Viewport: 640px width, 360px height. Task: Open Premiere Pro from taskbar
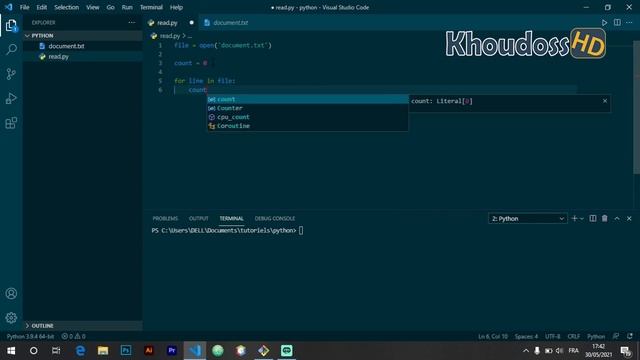[172, 351]
